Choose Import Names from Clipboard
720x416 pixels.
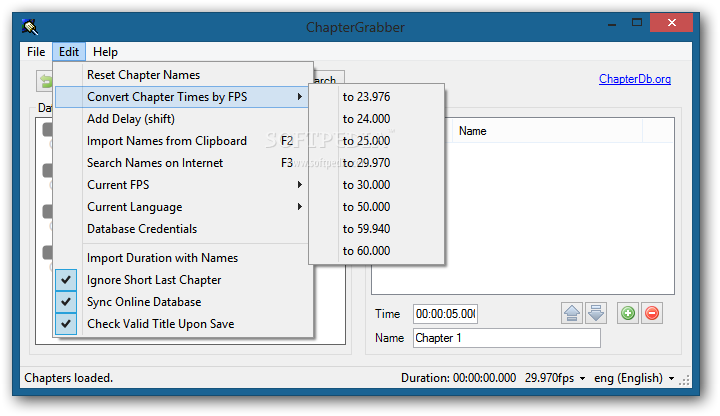181,141
